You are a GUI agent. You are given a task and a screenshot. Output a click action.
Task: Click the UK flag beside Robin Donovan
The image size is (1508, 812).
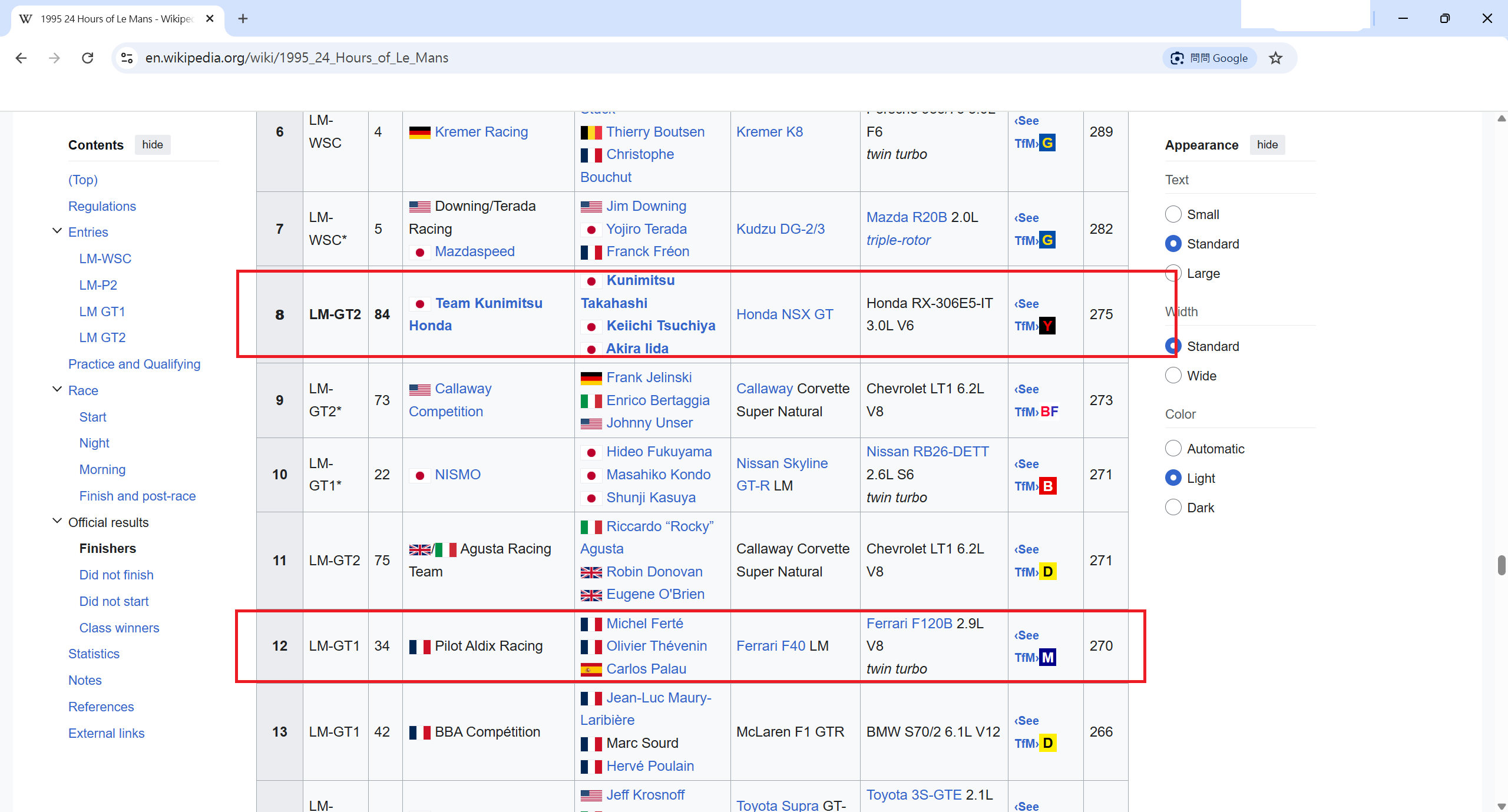pos(591,572)
